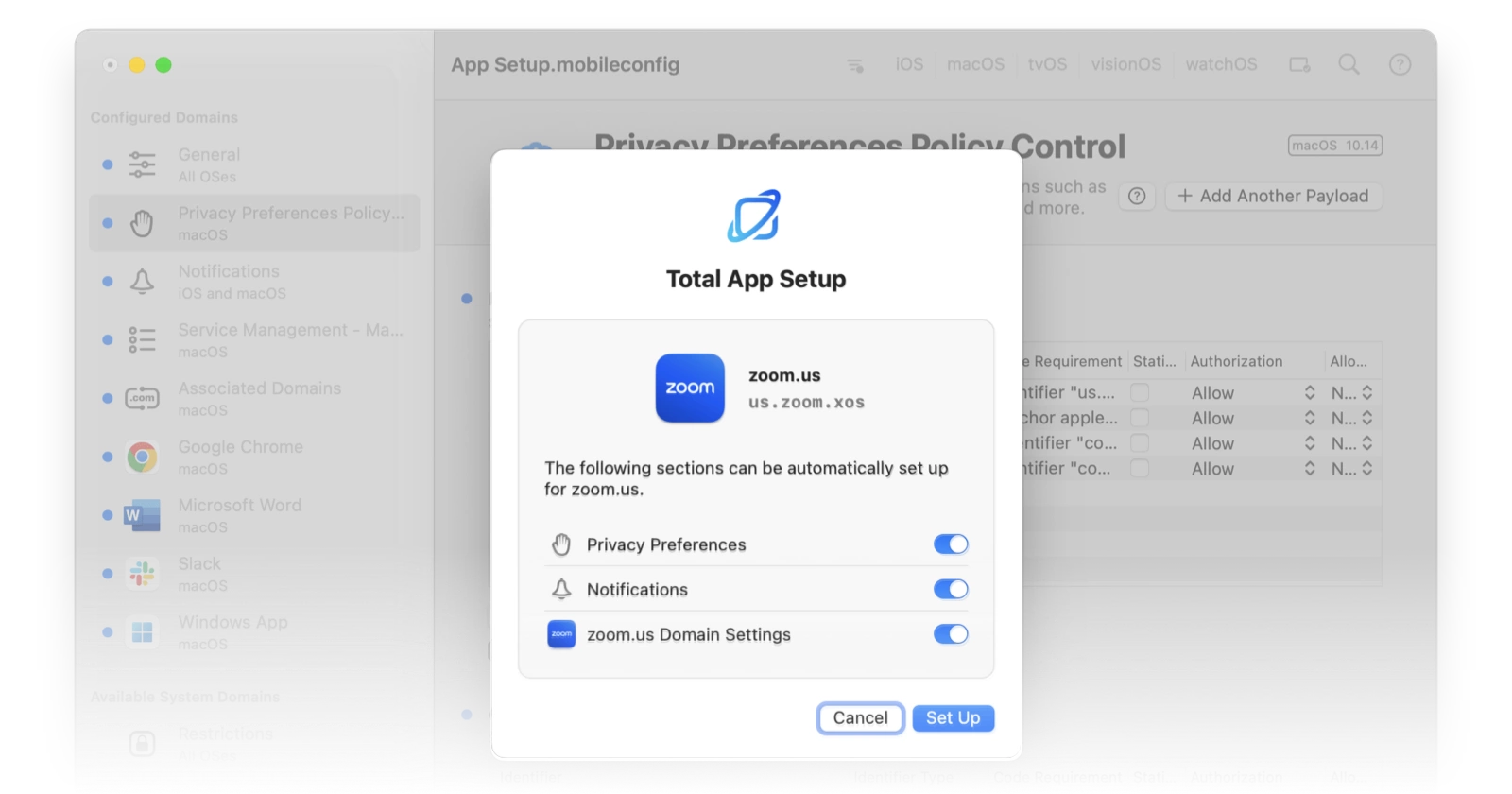This screenshot has width=1512, height=794.
Task: Open Authorization Allow dropdown in third row
Action: pos(1253,443)
